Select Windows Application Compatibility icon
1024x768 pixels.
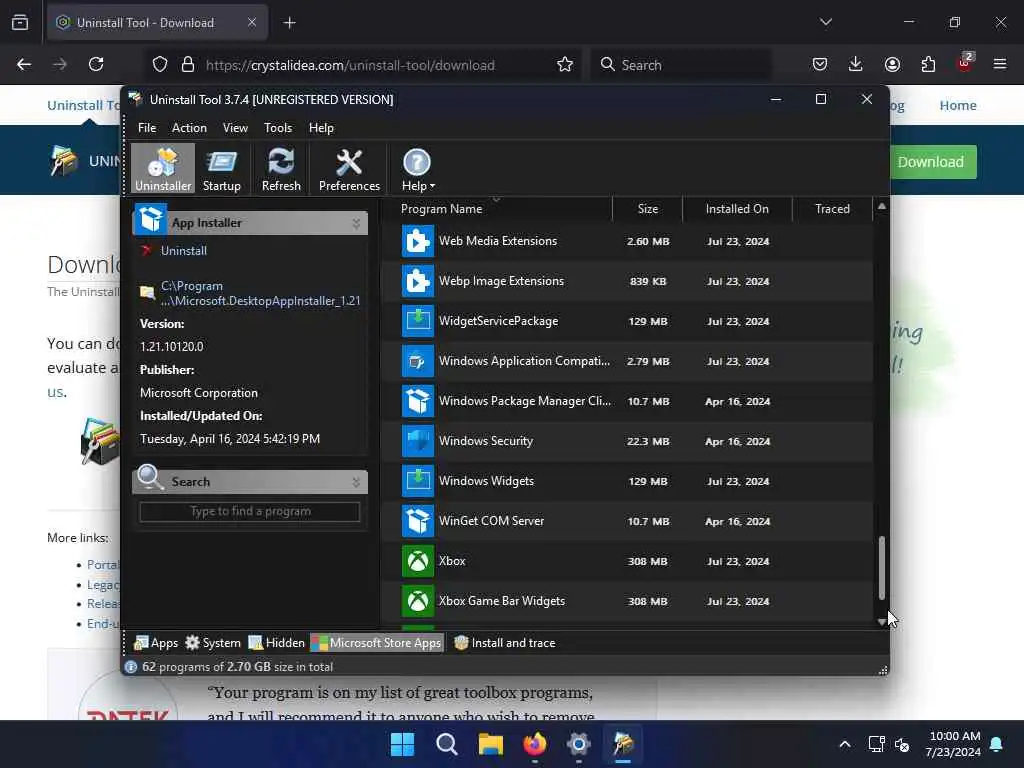tap(418, 361)
